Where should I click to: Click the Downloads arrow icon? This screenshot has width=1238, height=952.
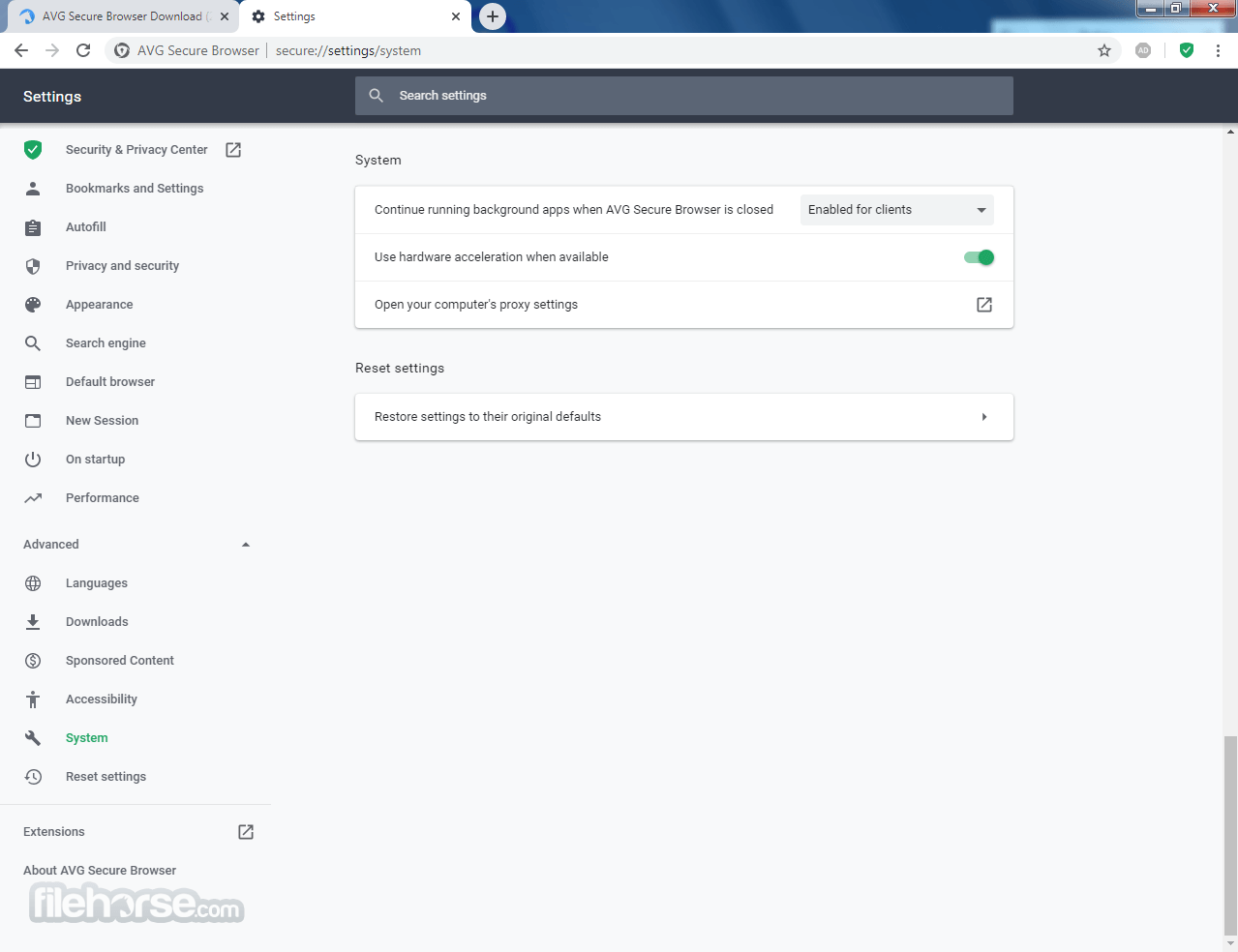(x=33, y=622)
